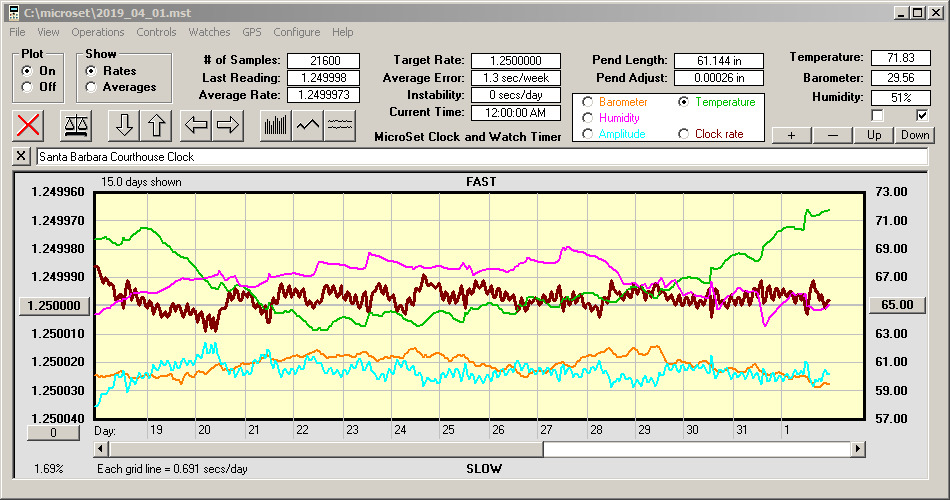Image resolution: width=950 pixels, height=500 pixels.
Task: Open the Watches menu
Action: click(x=209, y=32)
